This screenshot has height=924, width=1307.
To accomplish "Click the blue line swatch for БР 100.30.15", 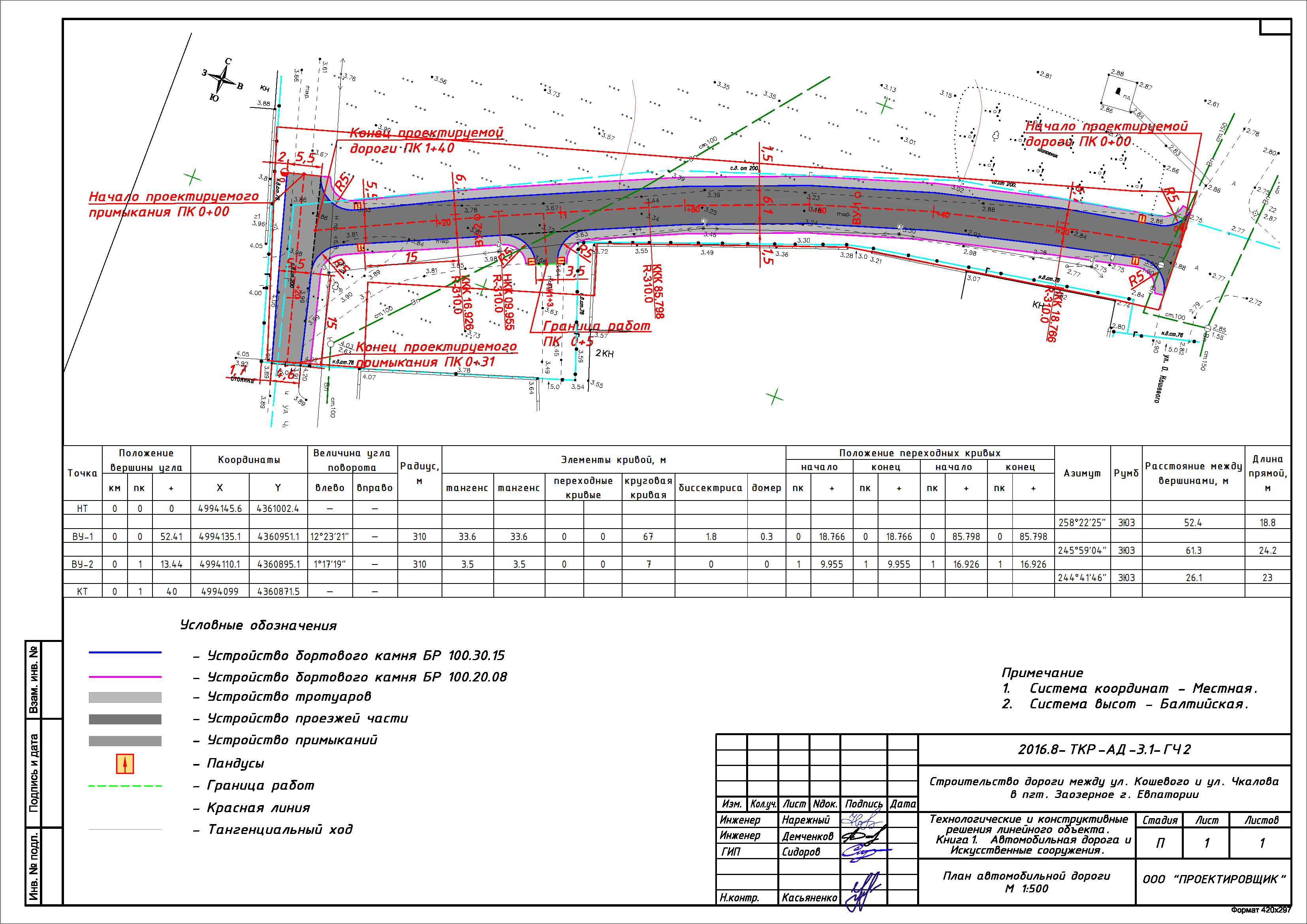I will [x=125, y=653].
